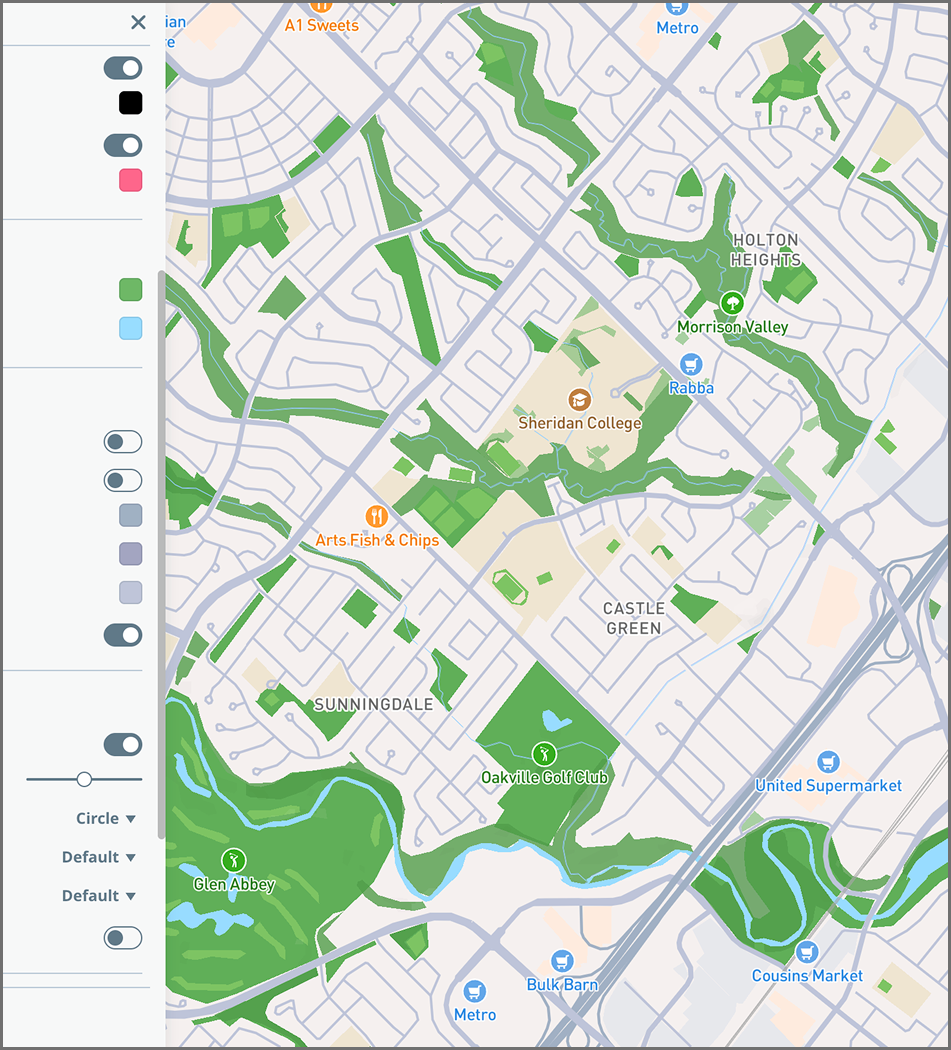Image resolution: width=951 pixels, height=1050 pixels.
Task: Click the Morrison Valley park tree icon
Action: 732,303
